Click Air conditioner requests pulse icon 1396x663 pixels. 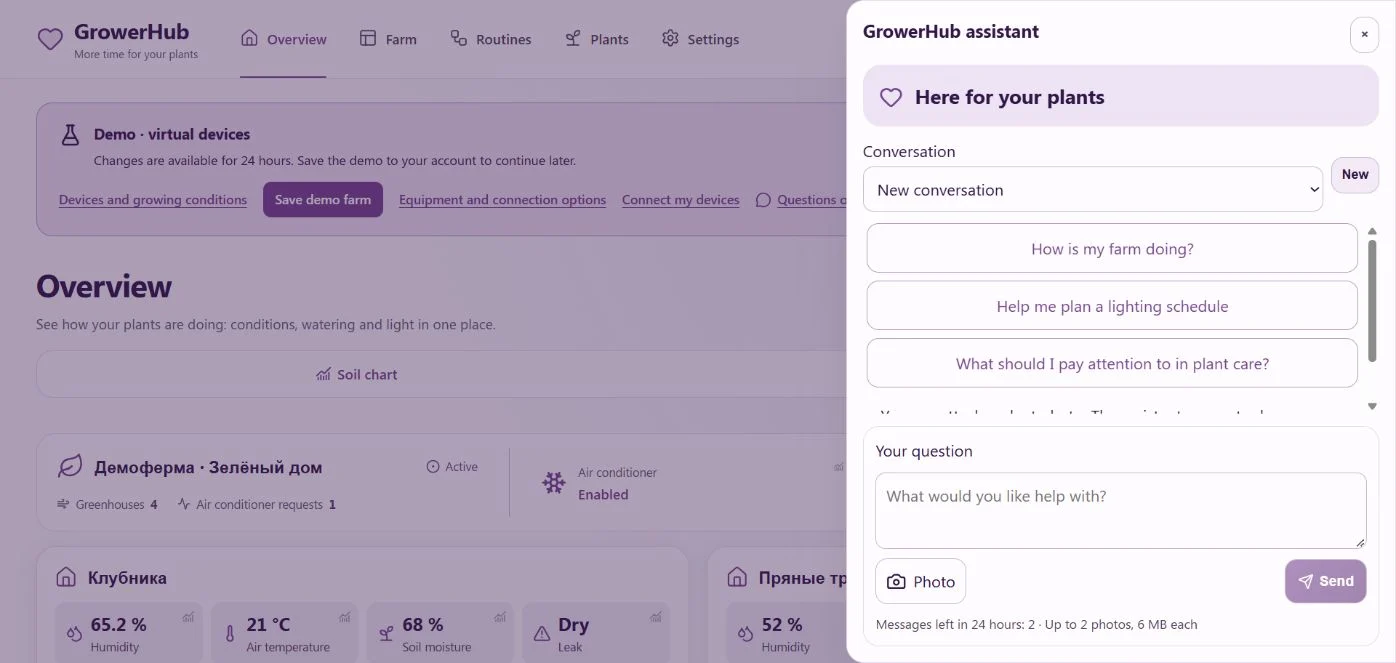pyautogui.click(x=184, y=504)
